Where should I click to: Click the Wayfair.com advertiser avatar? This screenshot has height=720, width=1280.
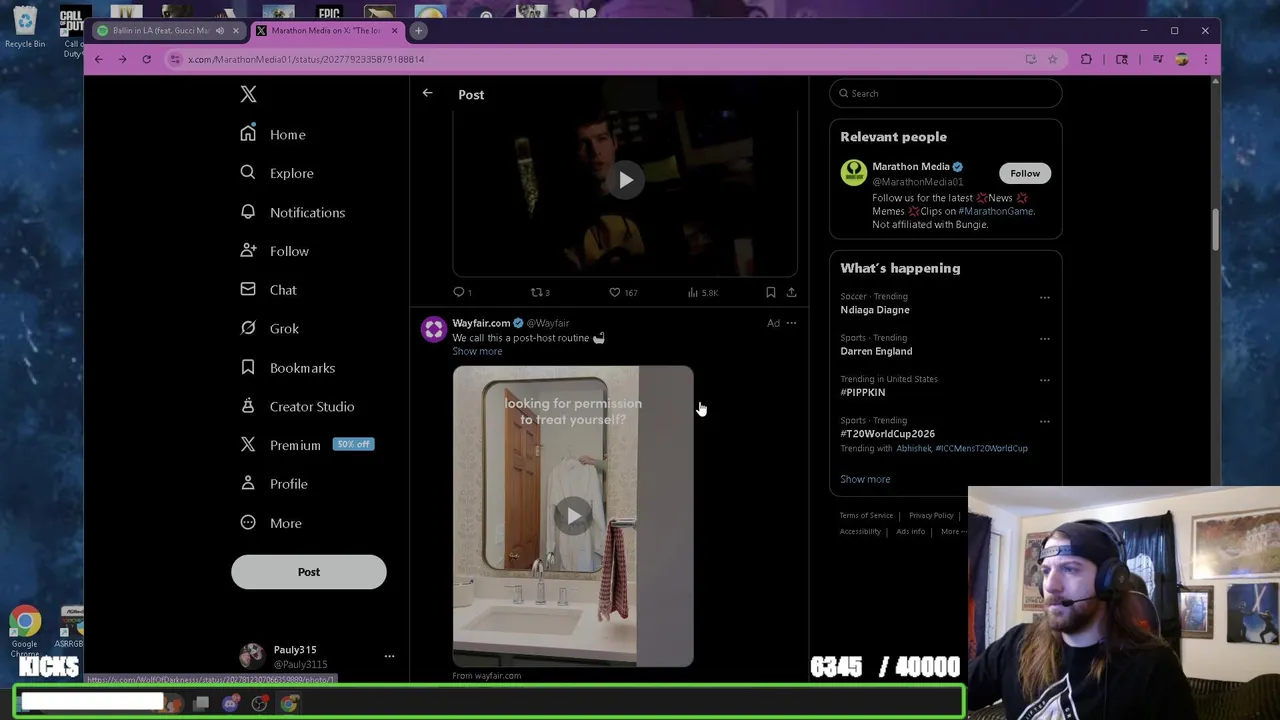pyautogui.click(x=433, y=330)
